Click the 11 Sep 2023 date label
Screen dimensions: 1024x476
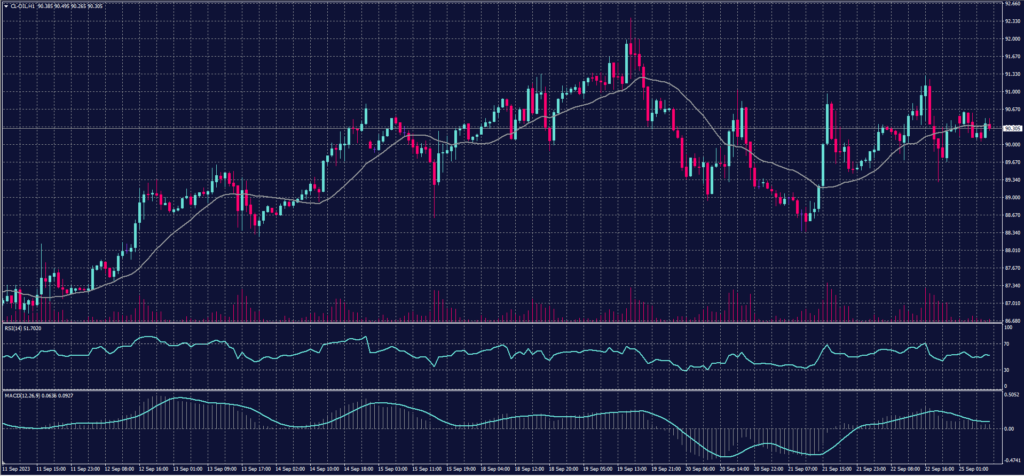point(15,468)
